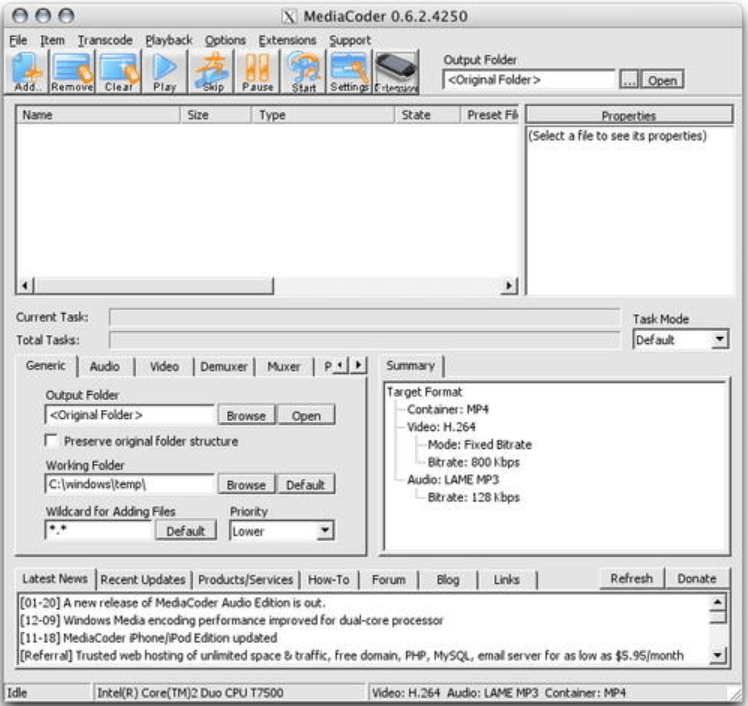Click the Properties panel header button
Viewport: 748px width, 706px height.
629,115
